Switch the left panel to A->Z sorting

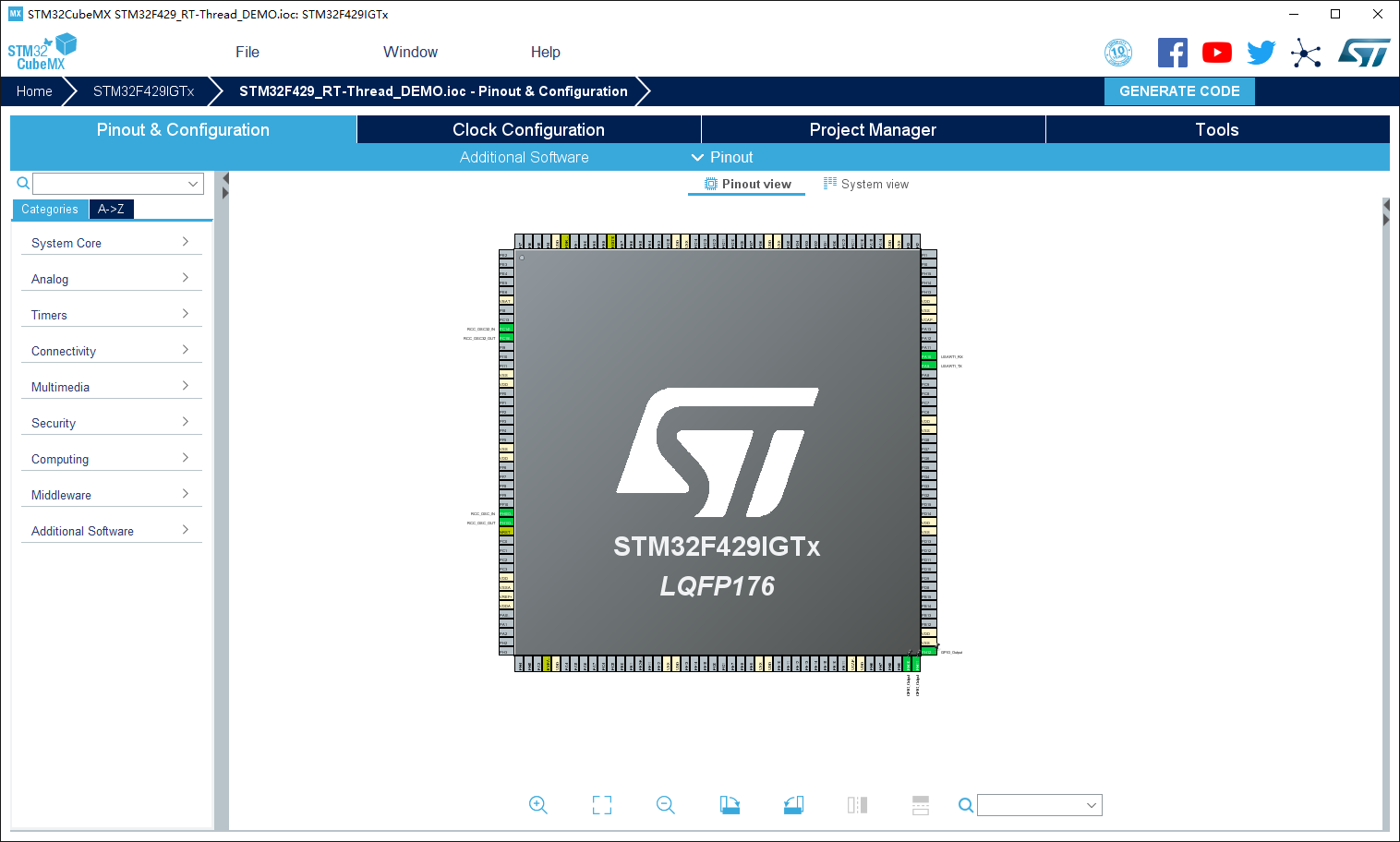[x=111, y=210]
